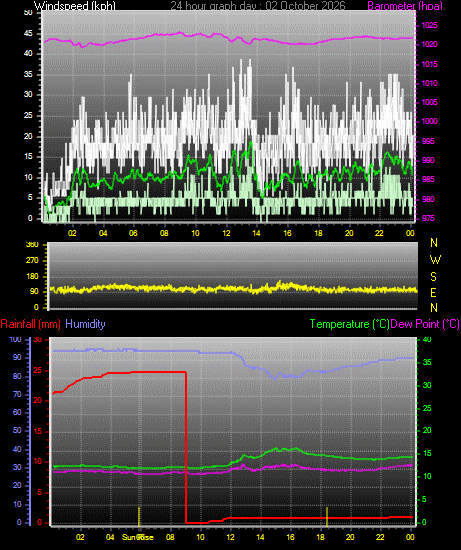Click the Dew Point (°C) legend label
Viewport: 461px width, 550px height.
pos(425,324)
